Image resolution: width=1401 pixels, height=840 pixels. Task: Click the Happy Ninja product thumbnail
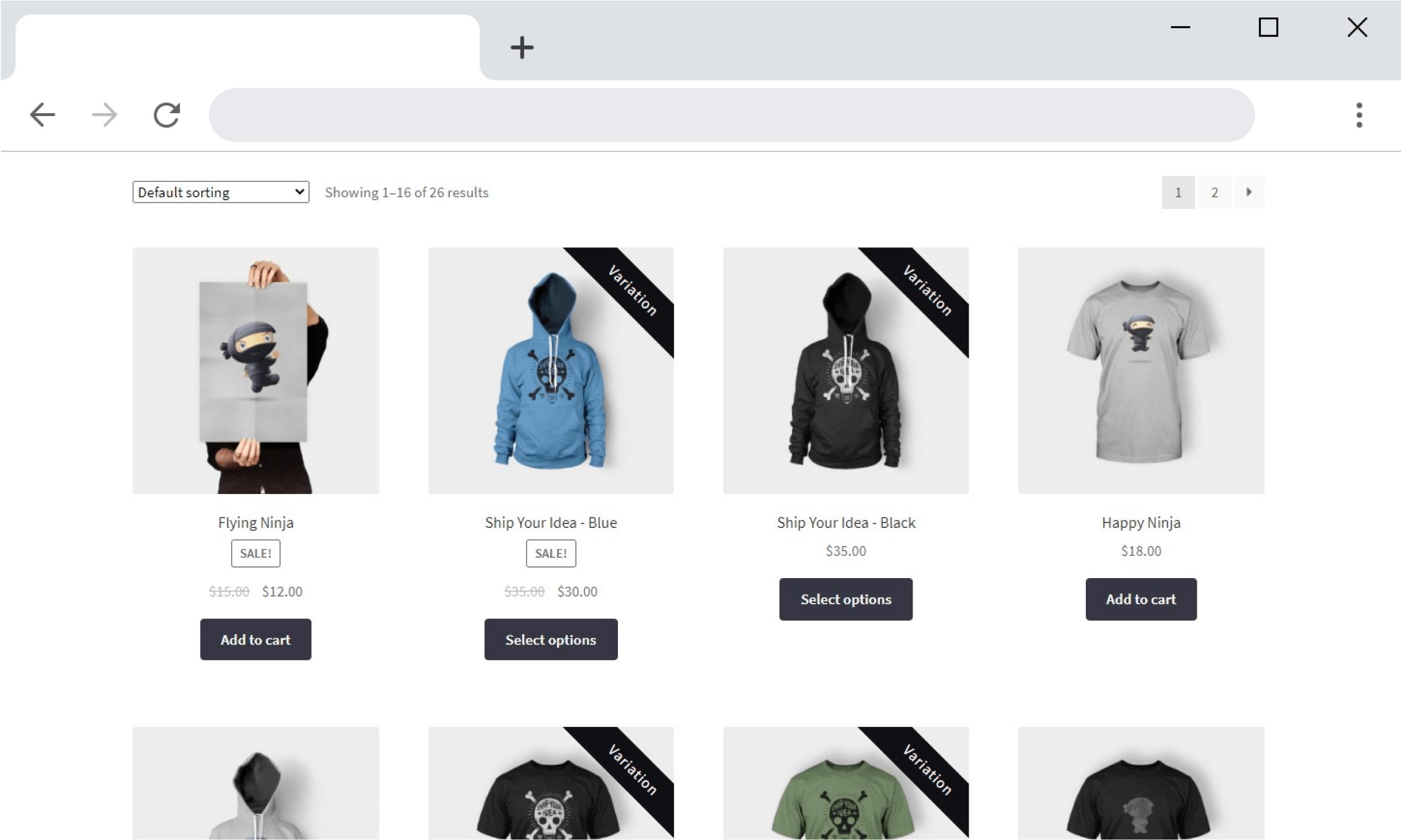point(1140,370)
